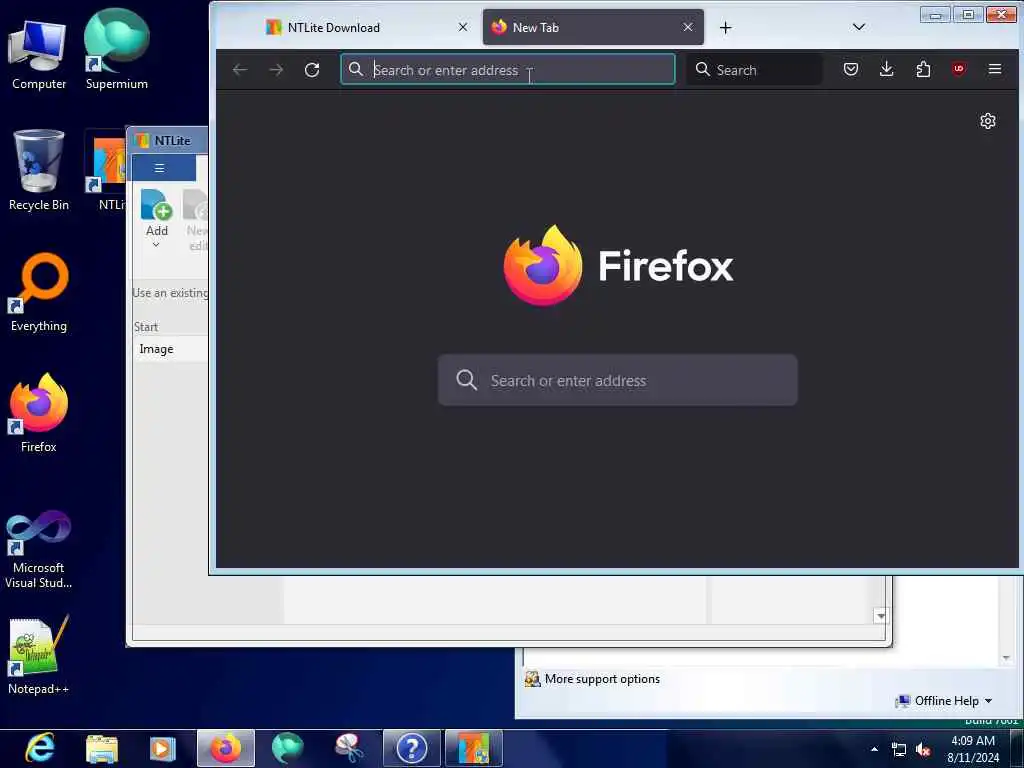Switch to Firefox taskbar button
The height and width of the screenshot is (768, 1024).
(x=225, y=748)
